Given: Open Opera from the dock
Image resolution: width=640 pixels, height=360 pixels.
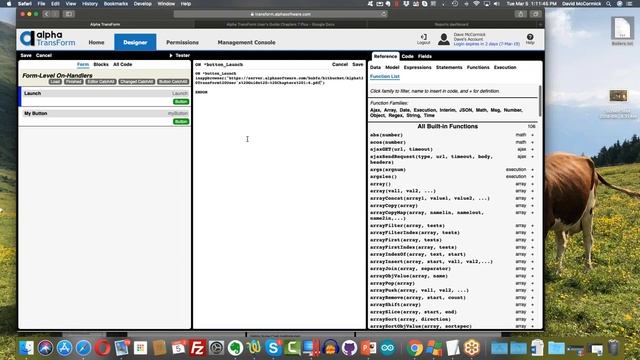Looking at the screenshot, I should [x=102, y=348].
